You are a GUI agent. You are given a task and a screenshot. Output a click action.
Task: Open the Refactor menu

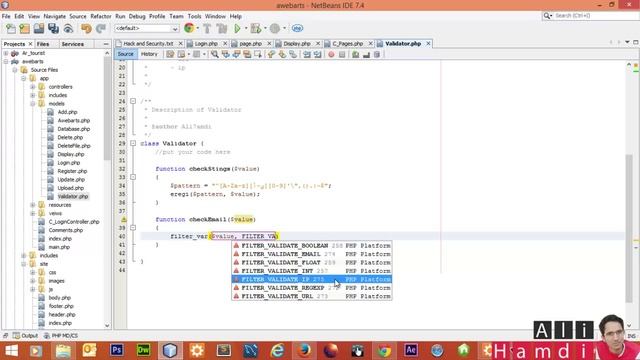click(x=101, y=16)
